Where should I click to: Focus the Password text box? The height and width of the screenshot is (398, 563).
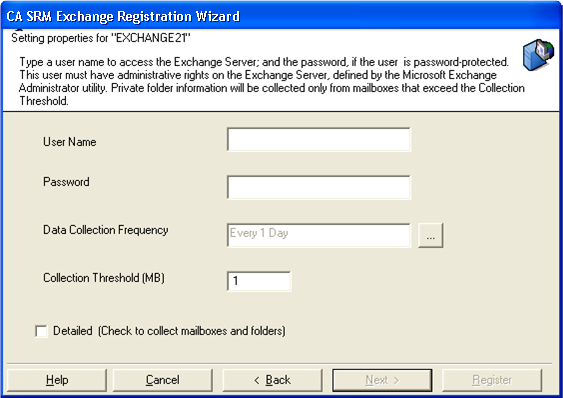tap(319, 187)
